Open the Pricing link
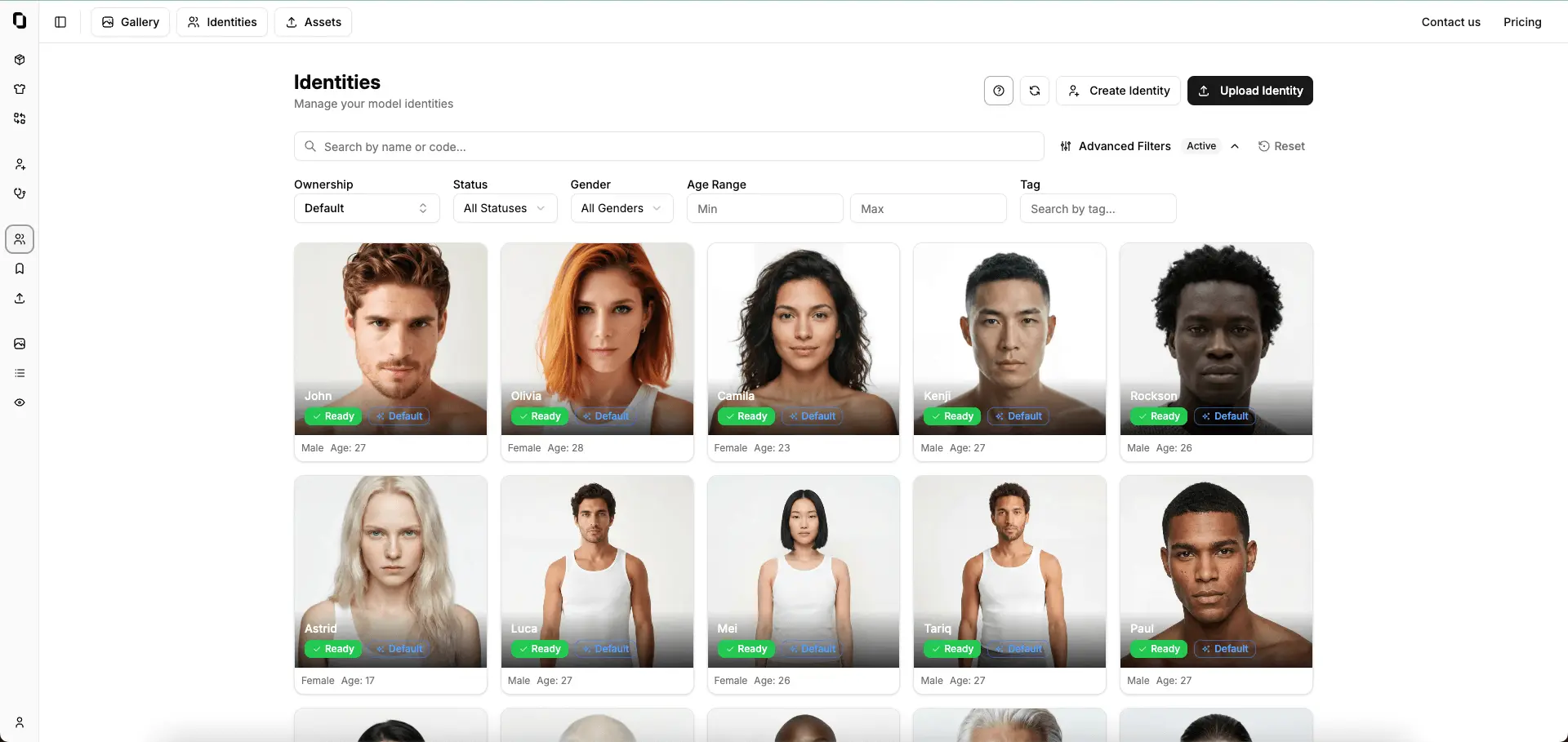This screenshot has height=742, width=1568. pos(1522,22)
